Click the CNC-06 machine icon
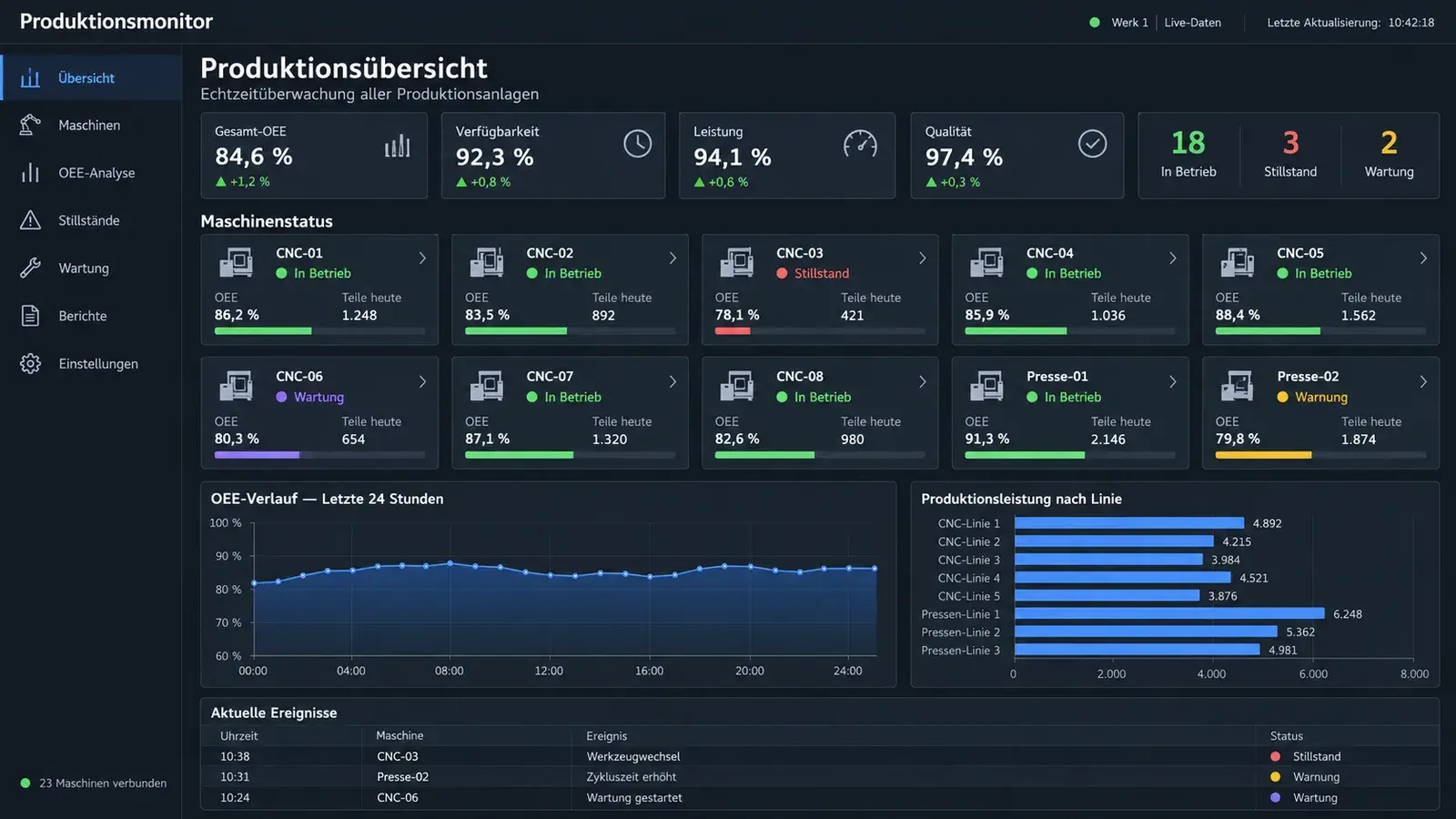This screenshot has height=819, width=1456. click(237, 387)
